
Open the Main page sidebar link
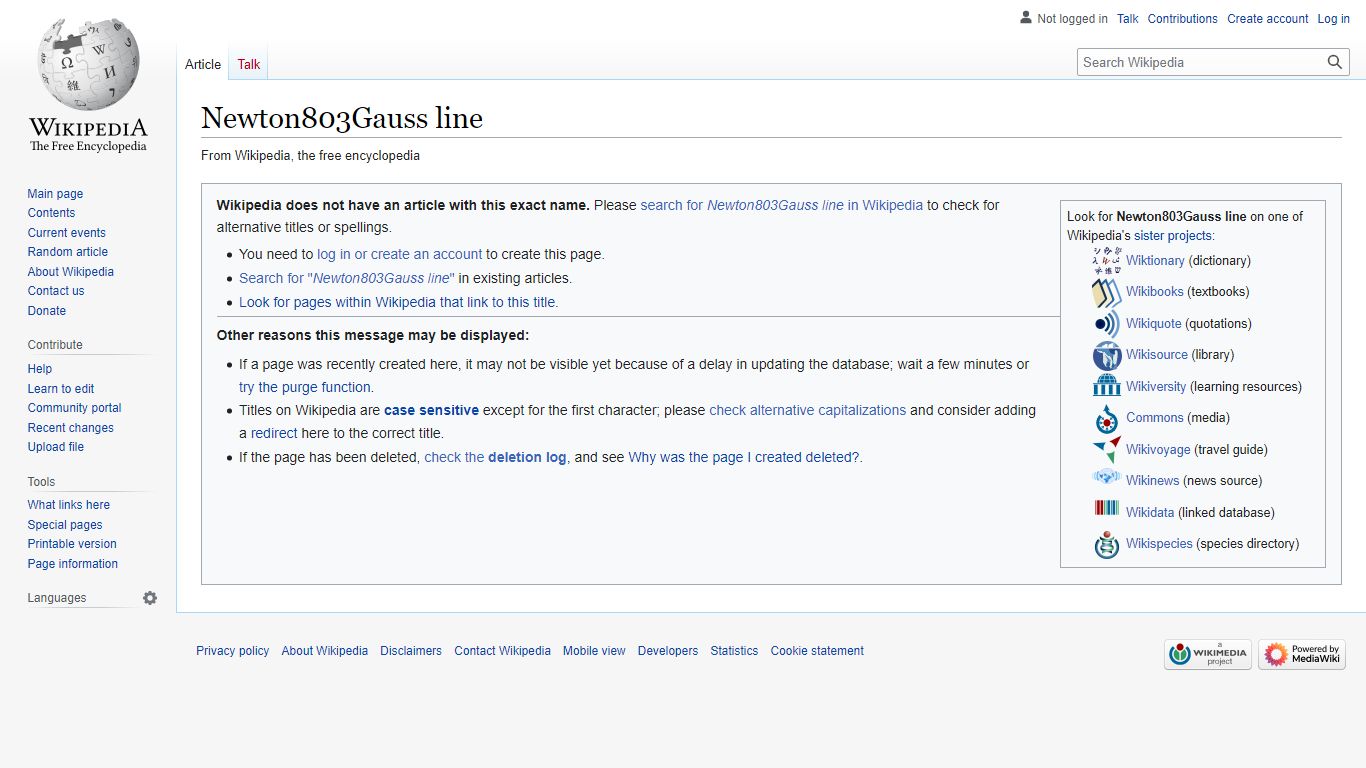point(55,194)
